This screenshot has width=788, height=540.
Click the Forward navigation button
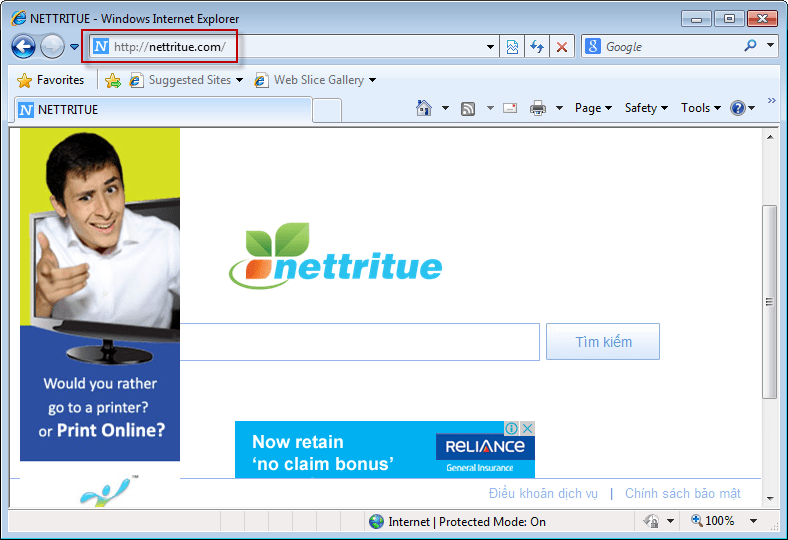tap(52, 47)
